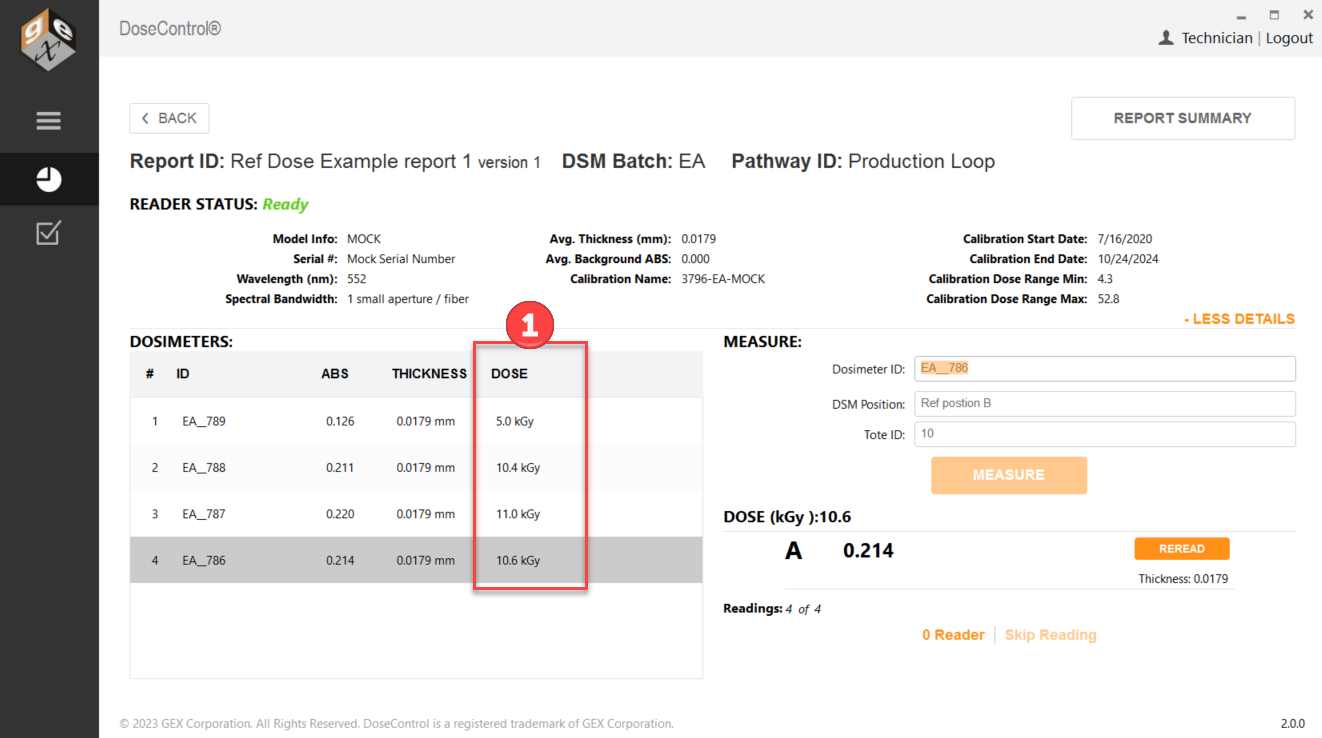Click the Thickness: 0.0179 reading label
This screenshot has height=738, width=1322.
tap(1183, 579)
